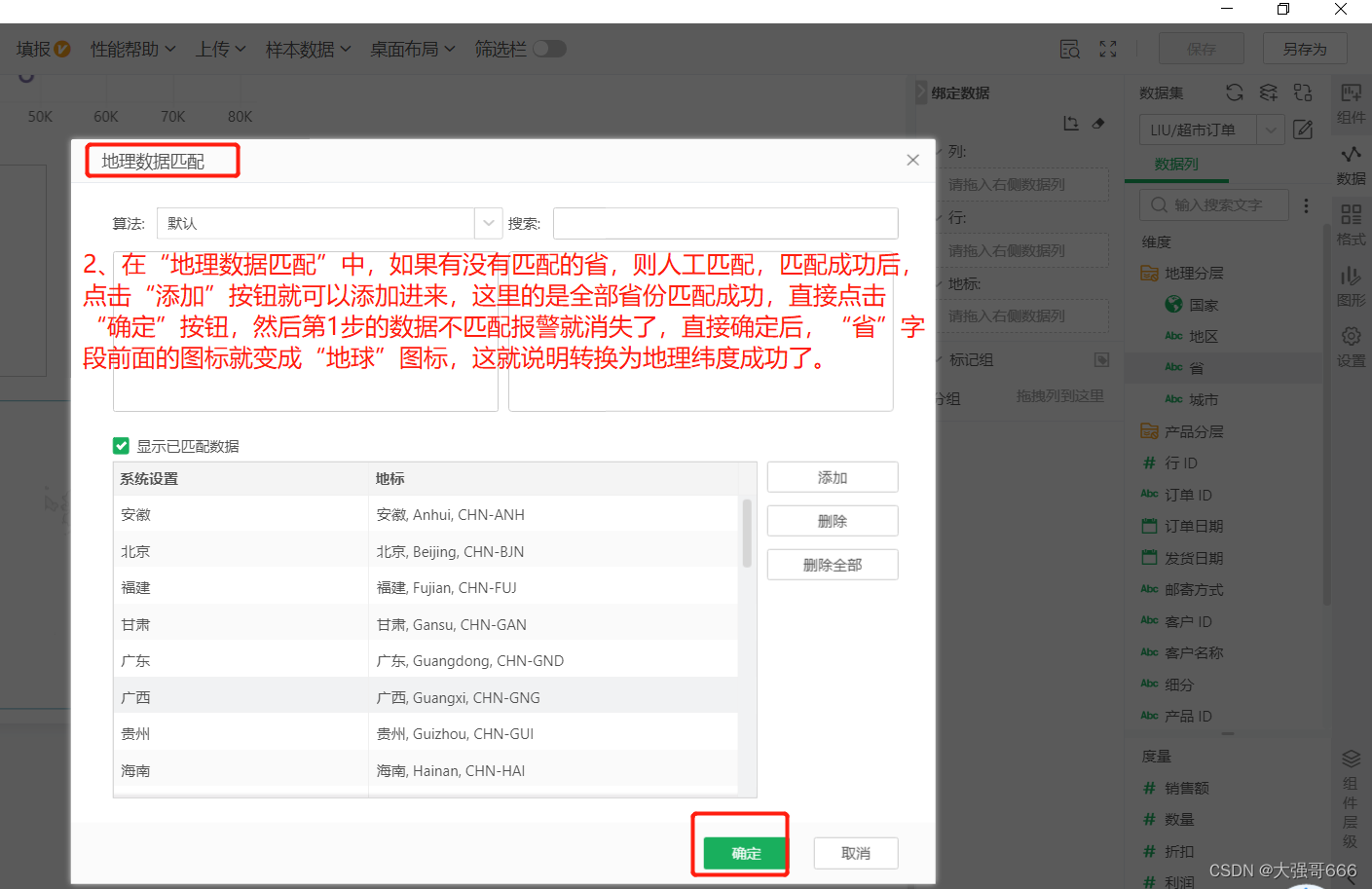Click the preview search icon in toolbar

(x=1069, y=49)
